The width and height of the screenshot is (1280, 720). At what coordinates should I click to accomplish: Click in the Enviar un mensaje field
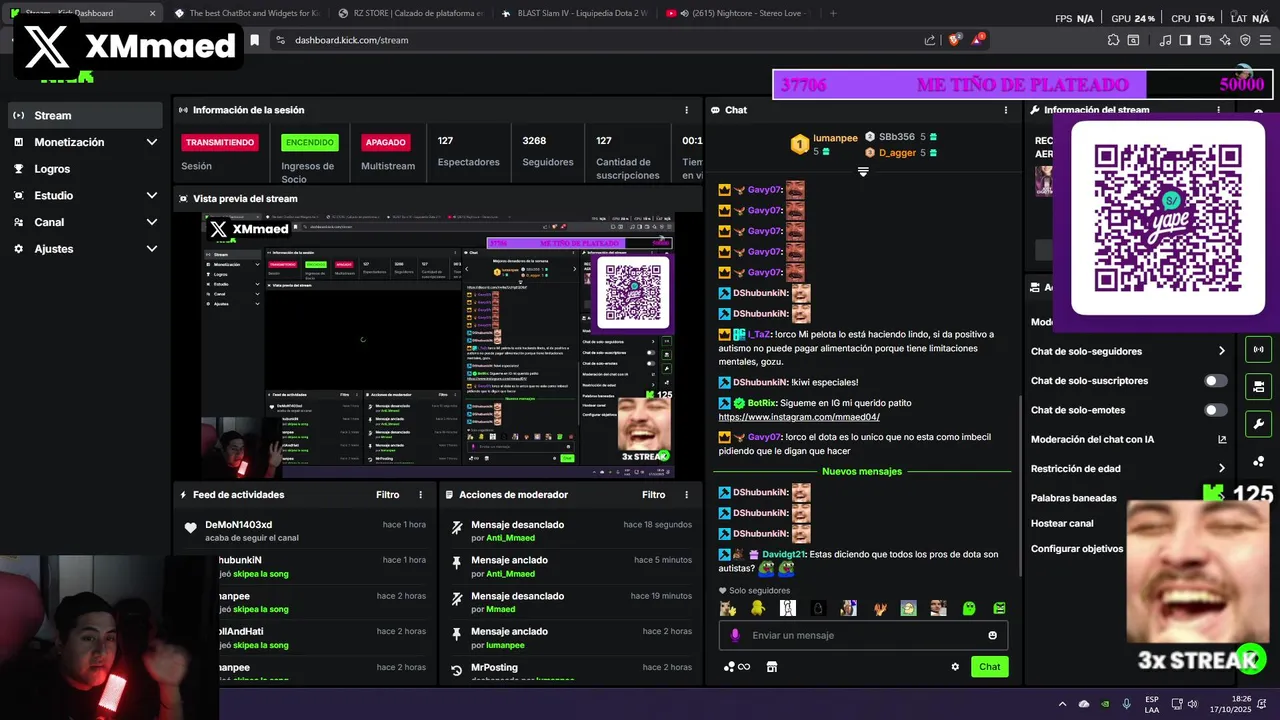[x=863, y=635]
